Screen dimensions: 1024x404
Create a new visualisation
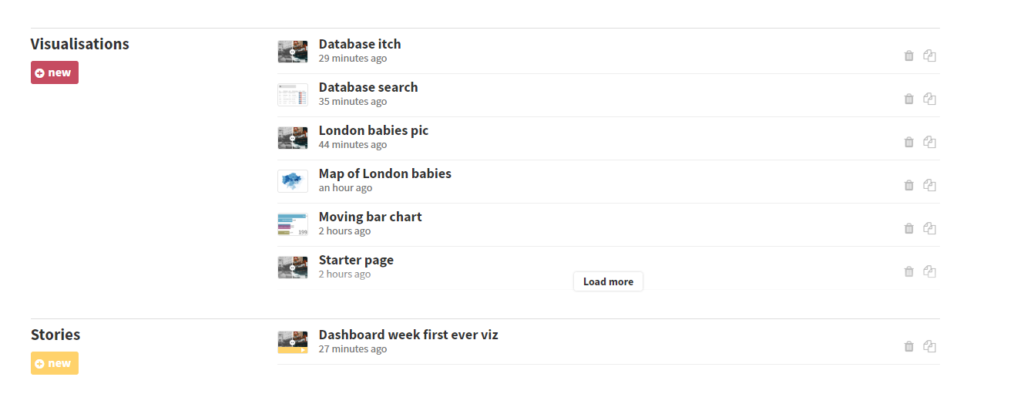coord(54,73)
